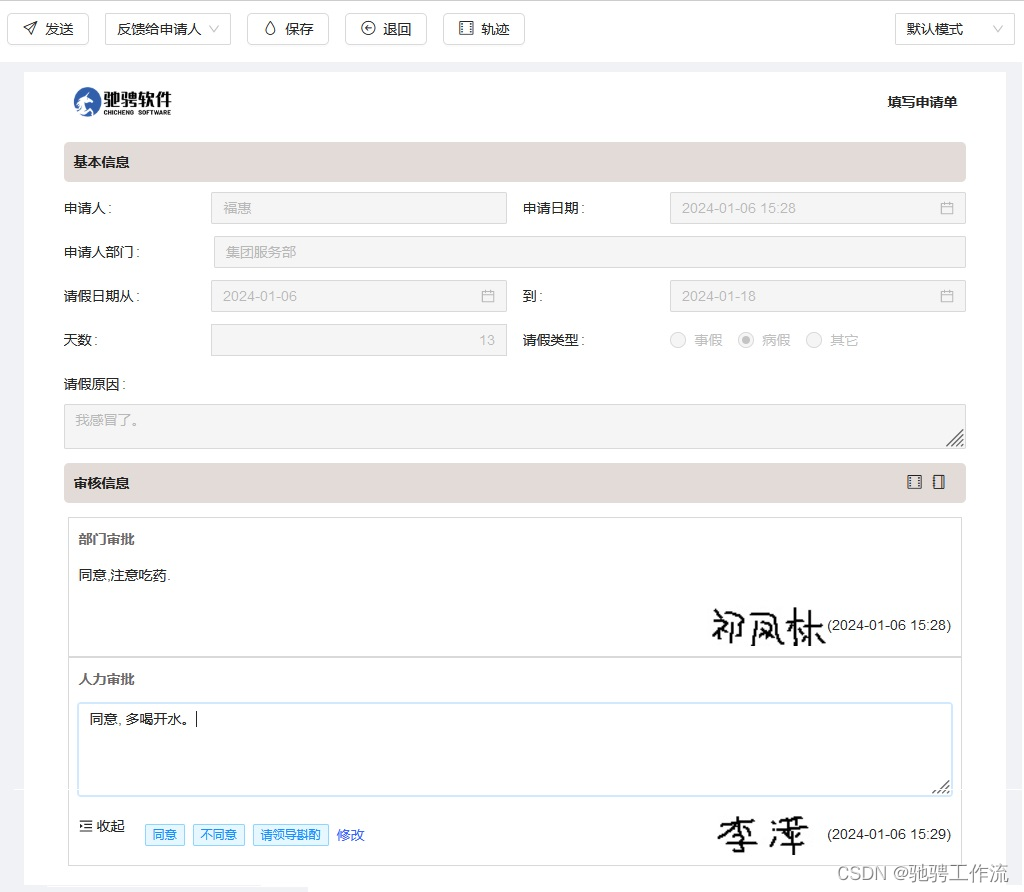Viewport: 1024px width, 892px height.
Task: Open calendar icon in 请假日期从 field
Action: (x=488, y=296)
